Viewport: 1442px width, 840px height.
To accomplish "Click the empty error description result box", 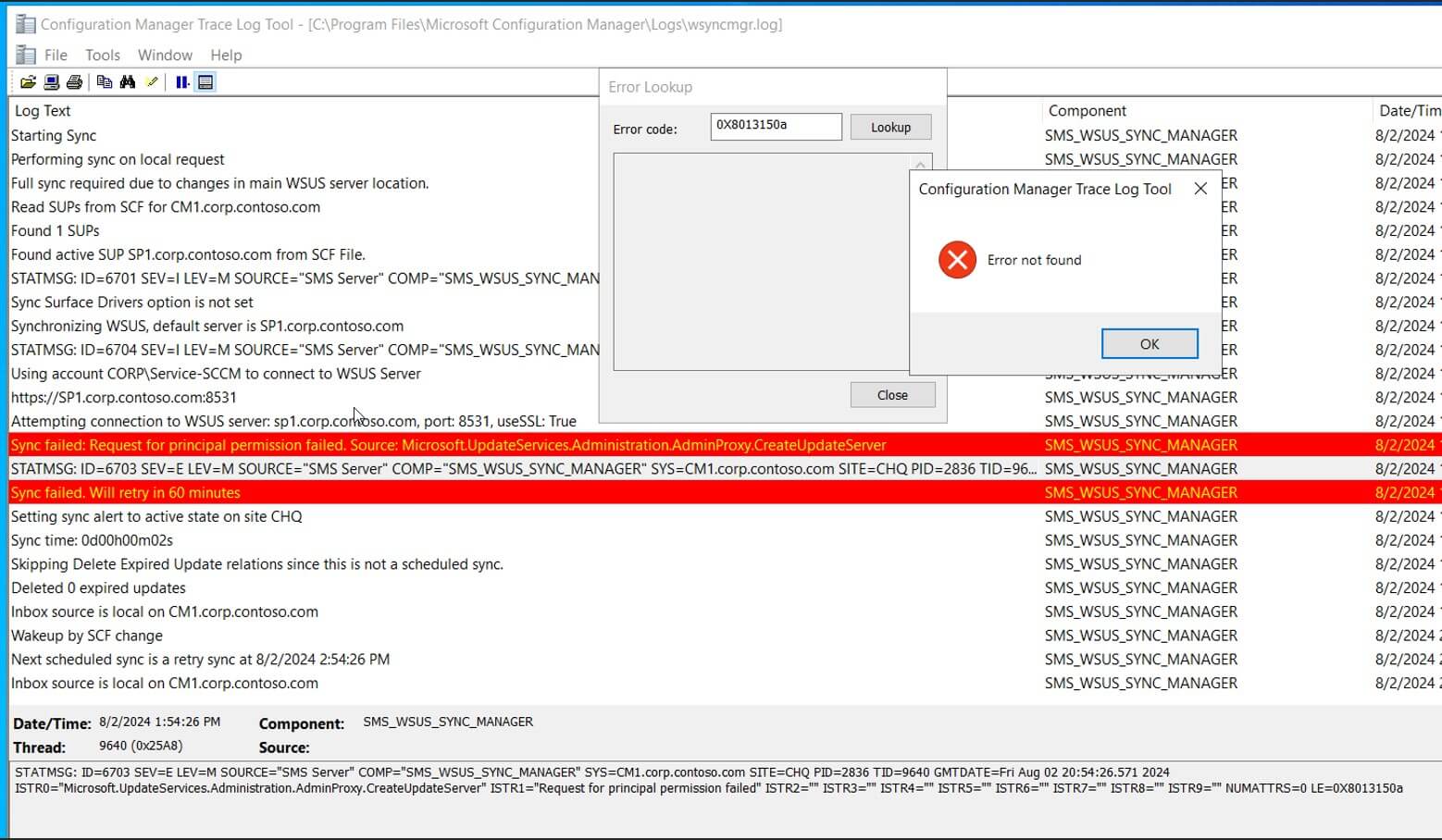I will pyautogui.click(x=761, y=263).
